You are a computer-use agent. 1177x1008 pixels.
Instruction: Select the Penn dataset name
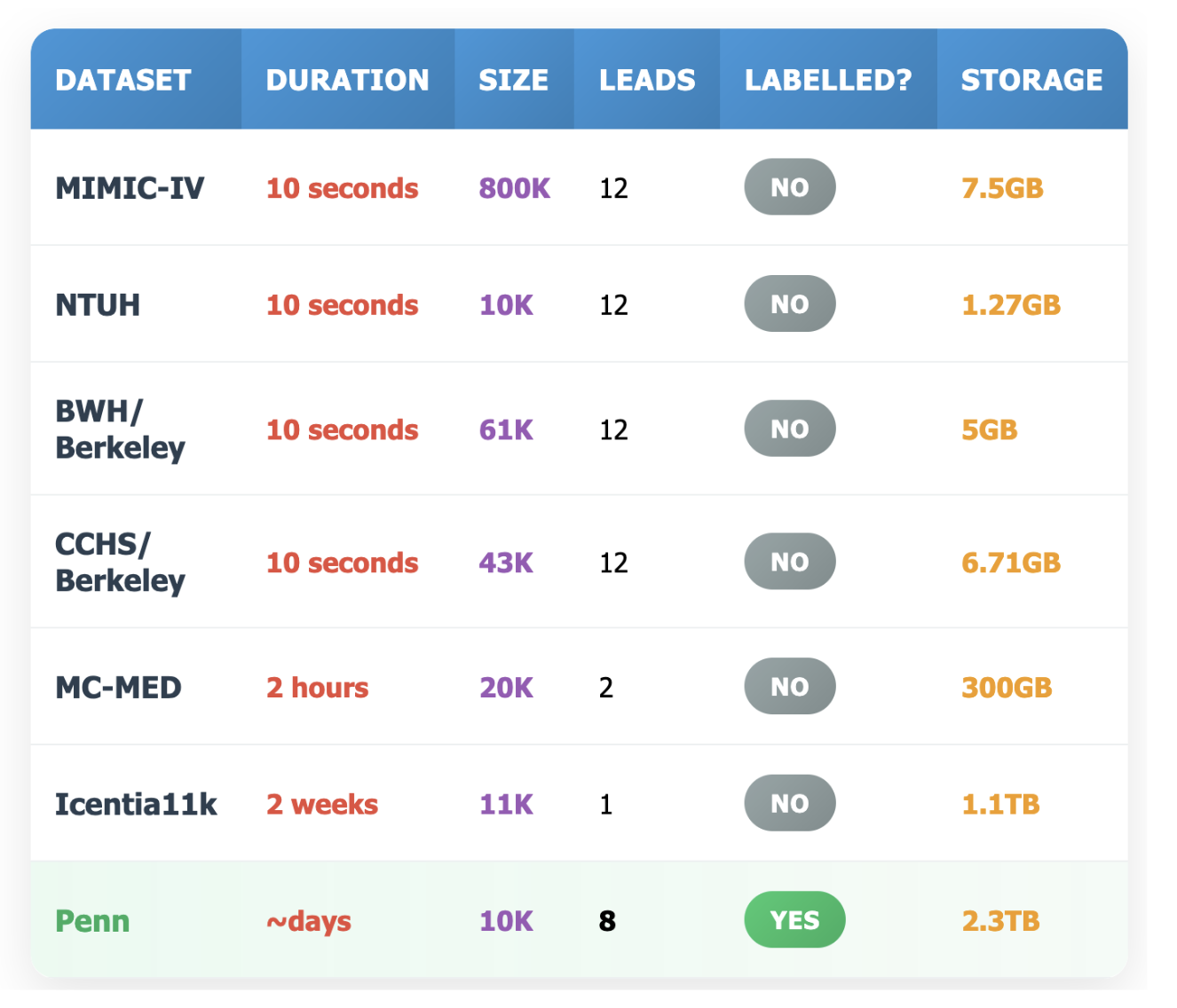click(x=92, y=921)
